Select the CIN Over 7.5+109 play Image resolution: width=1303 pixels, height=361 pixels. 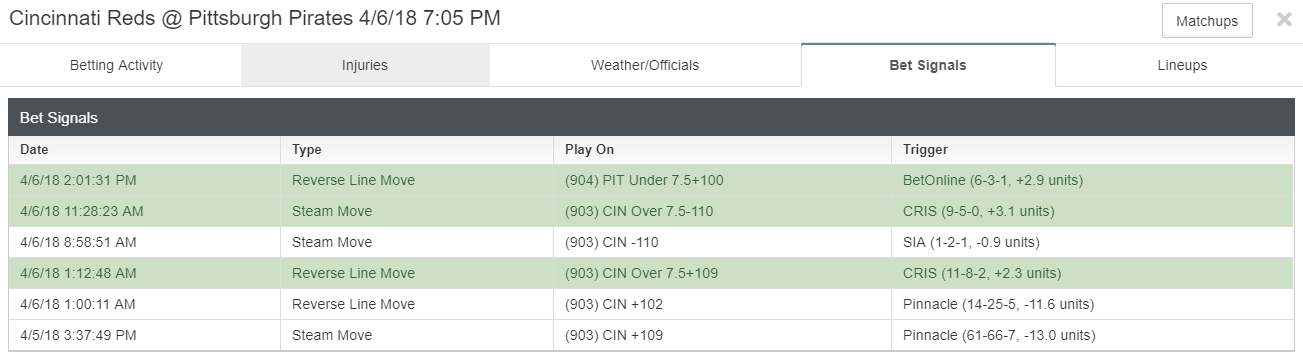(641, 274)
